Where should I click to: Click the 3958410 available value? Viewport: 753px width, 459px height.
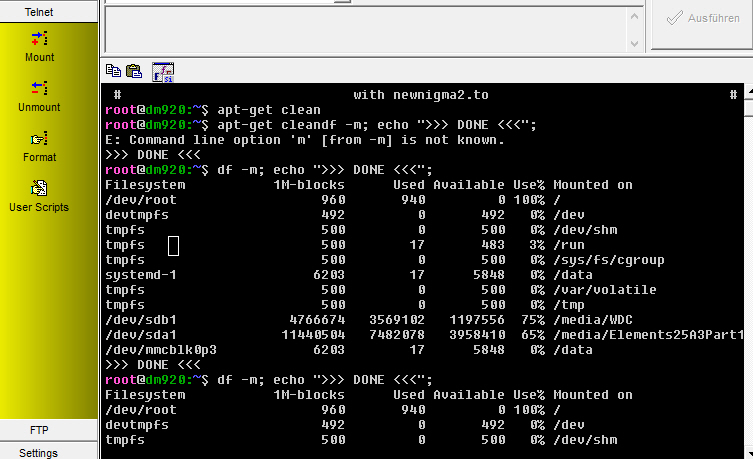477,335
